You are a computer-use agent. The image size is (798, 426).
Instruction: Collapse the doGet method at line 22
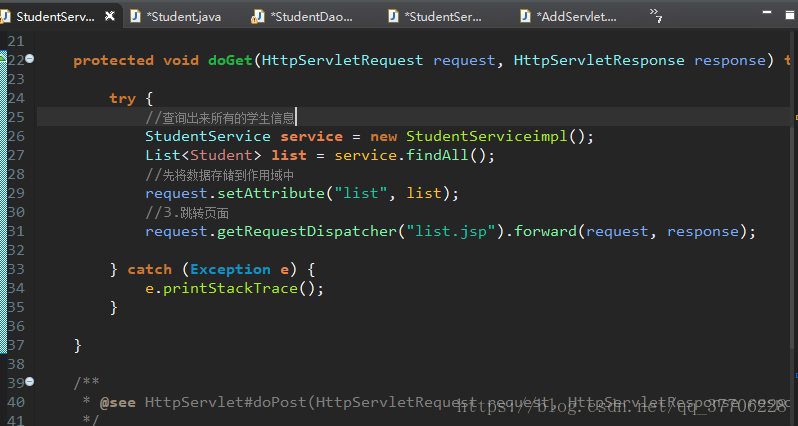tap(30, 59)
